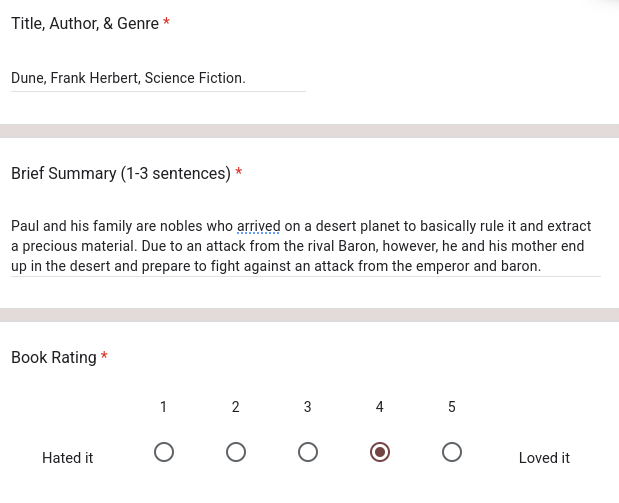This screenshot has width=619, height=503.
Task: Click the "Brief Summary (1-3 sentences)" heading
Action: [120, 173]
